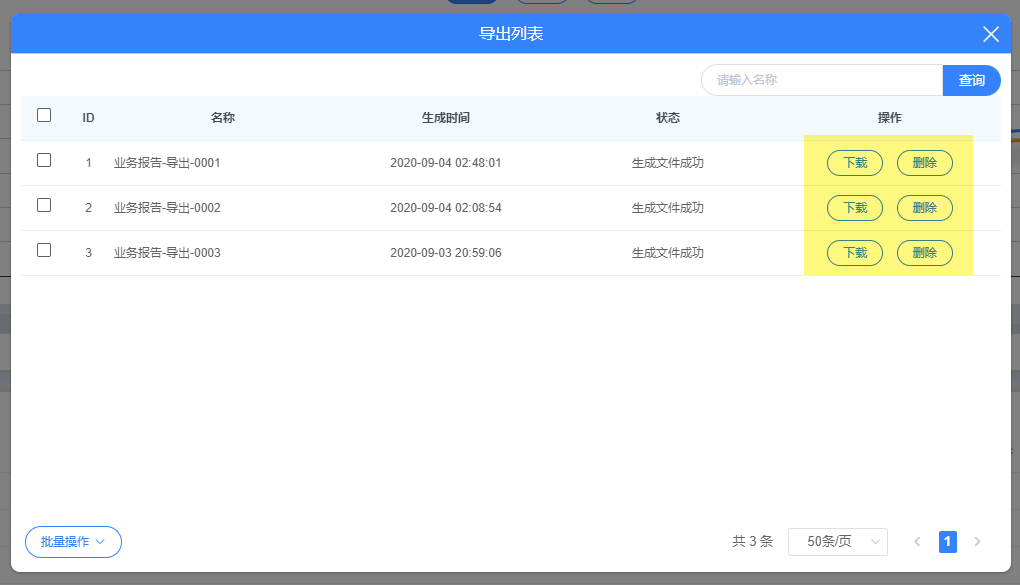
Task: Click 生成文件成功 status in row 3
Action: click(x=667, y=252)
